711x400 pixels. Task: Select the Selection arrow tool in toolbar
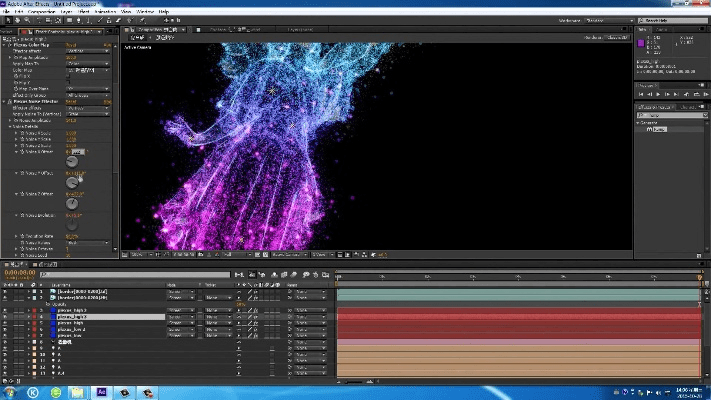(10, 19)
